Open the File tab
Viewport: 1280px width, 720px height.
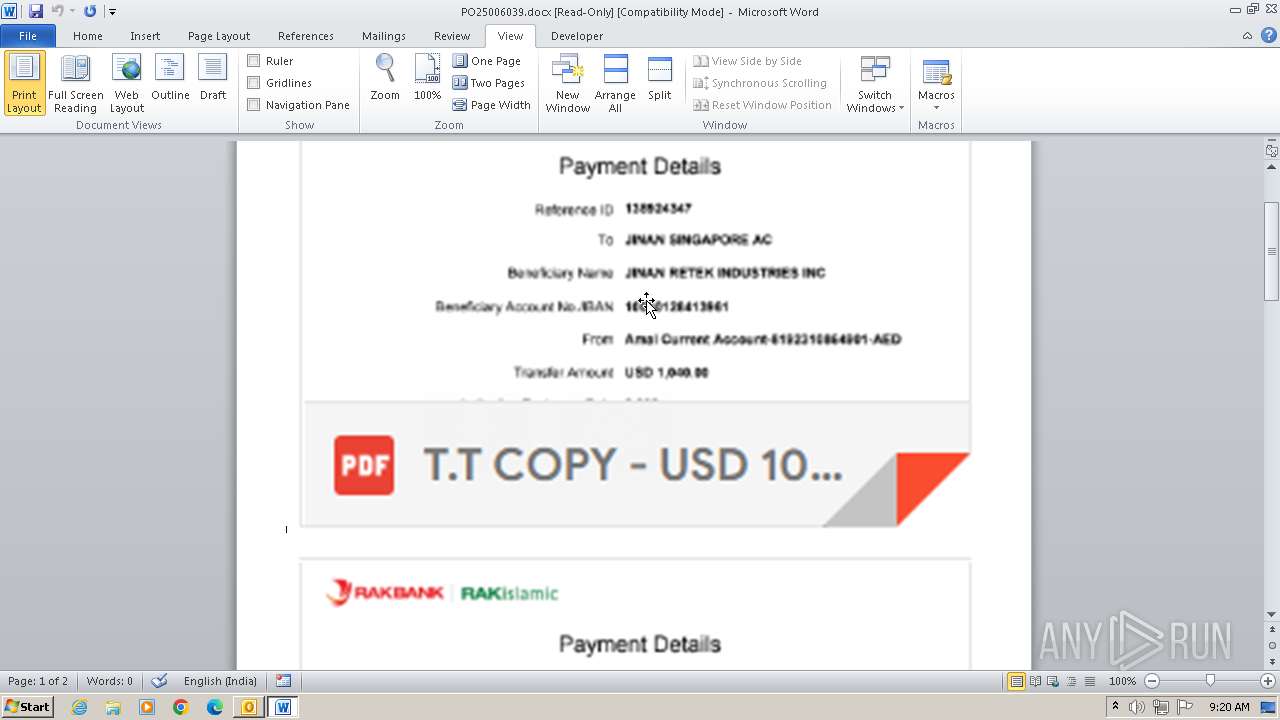point(28,36)
